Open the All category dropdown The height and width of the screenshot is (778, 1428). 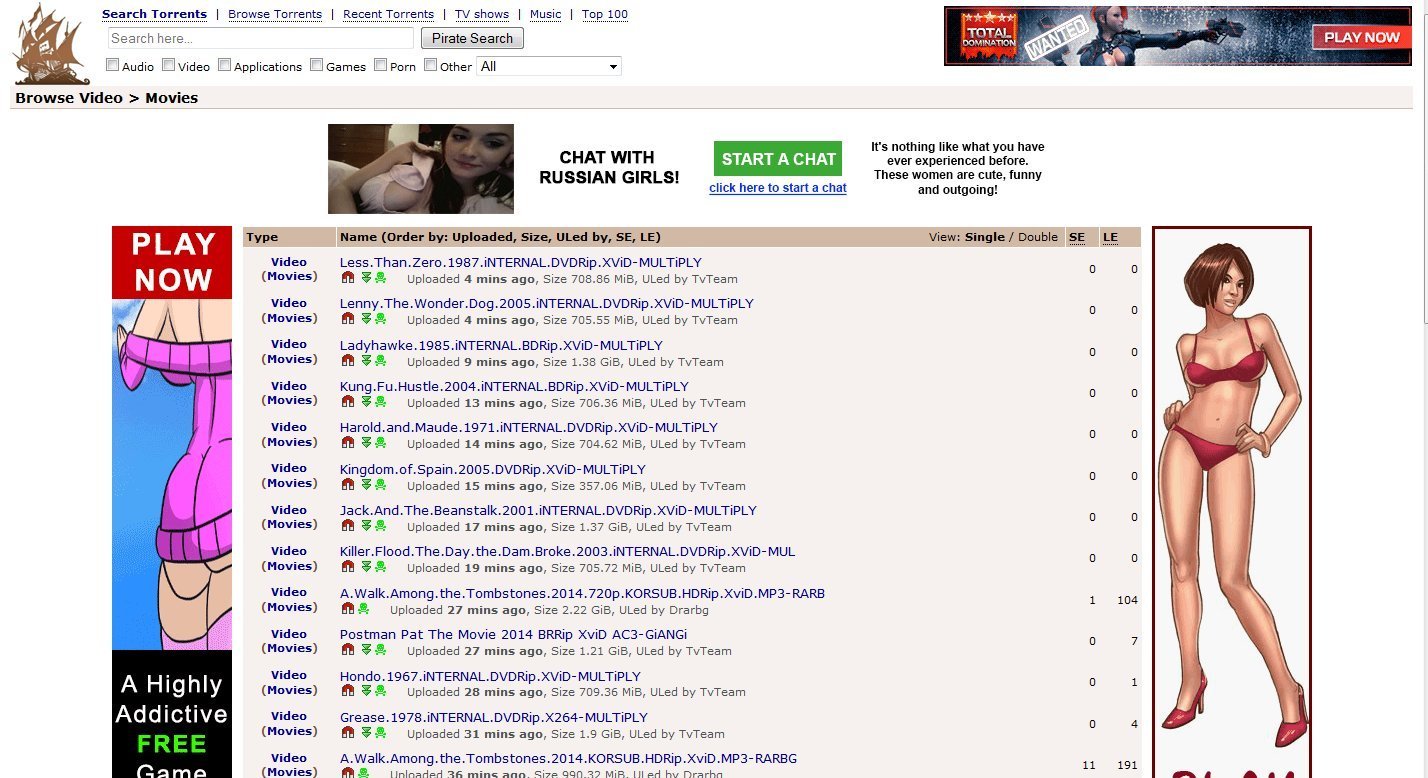pyautogui.click(x=549, y=66)
